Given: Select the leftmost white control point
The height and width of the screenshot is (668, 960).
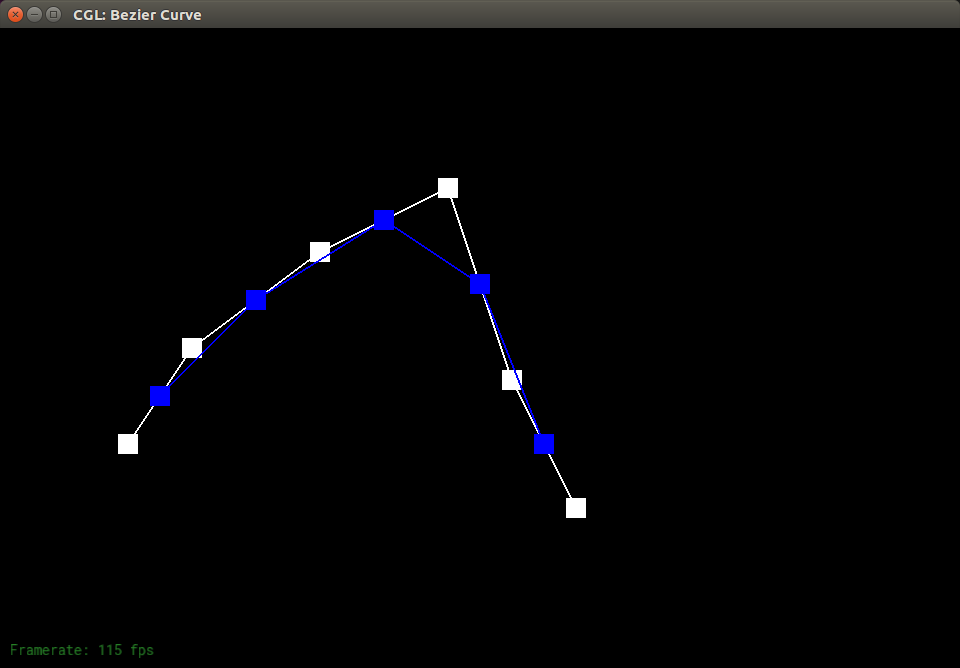Looking at the screenshot, I should (x=128, y=444).
